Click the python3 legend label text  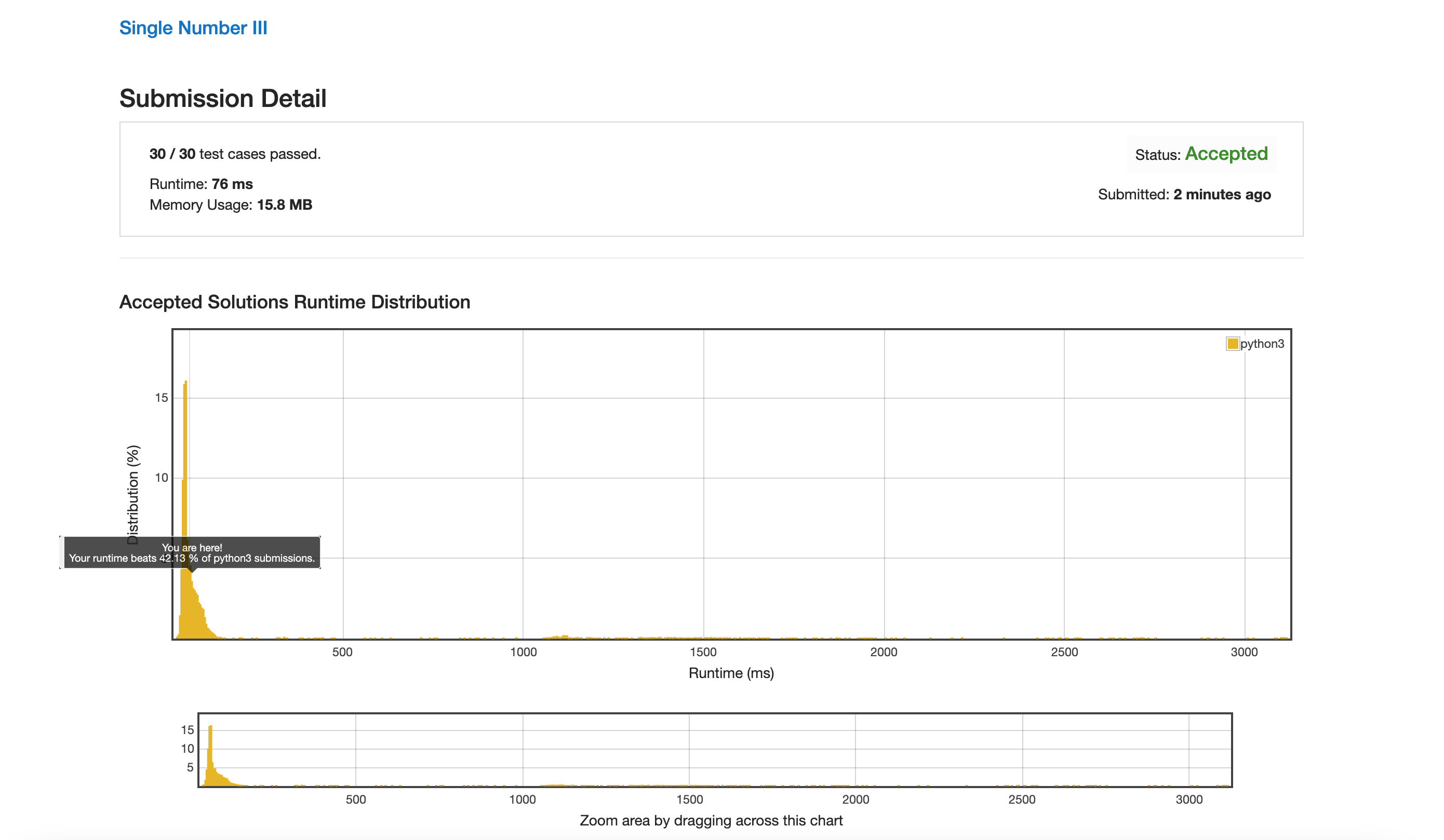1262,344
